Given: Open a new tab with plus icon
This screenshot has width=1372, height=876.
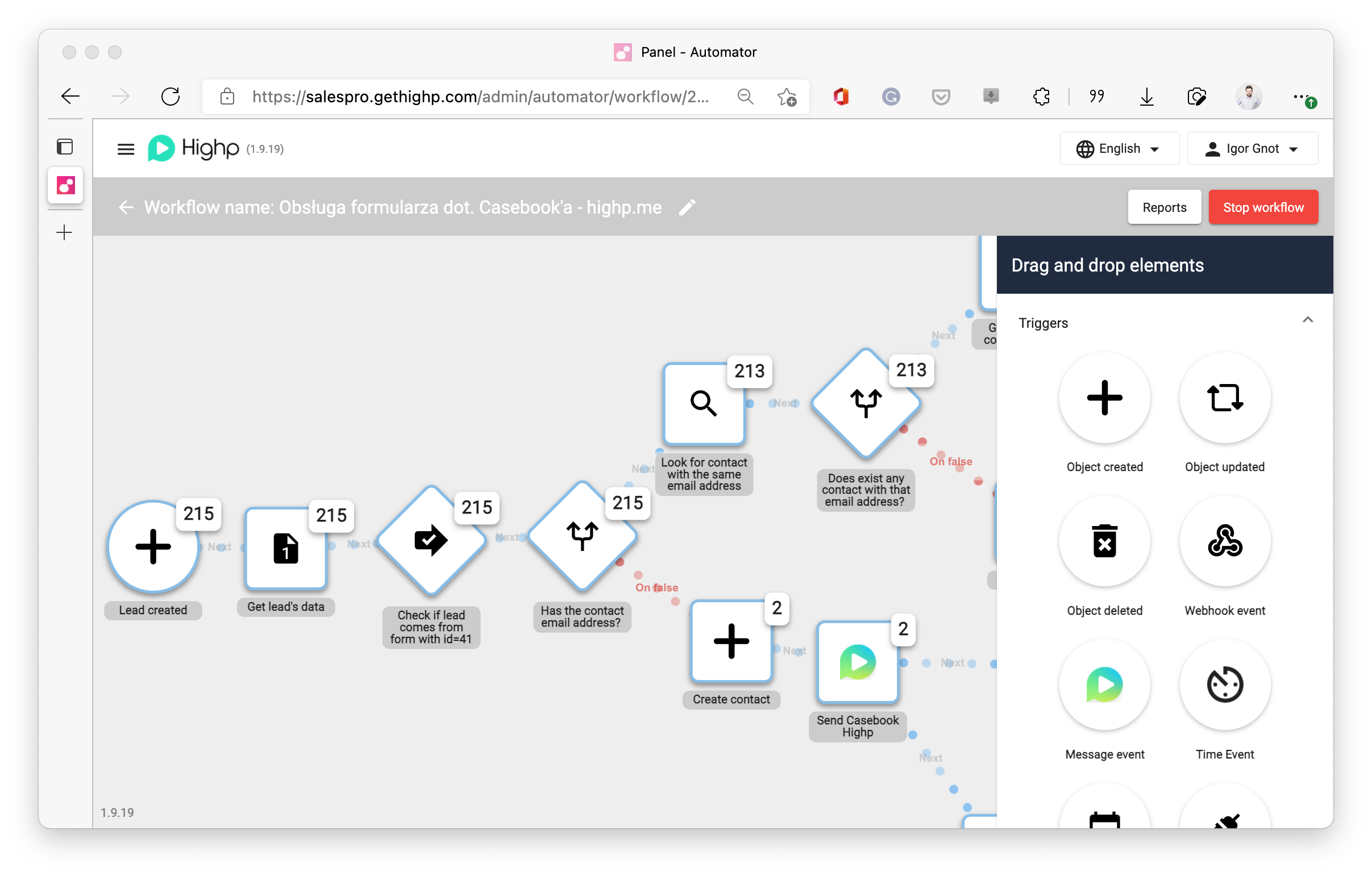Looking at the screenshot, I should coord(65,232).
